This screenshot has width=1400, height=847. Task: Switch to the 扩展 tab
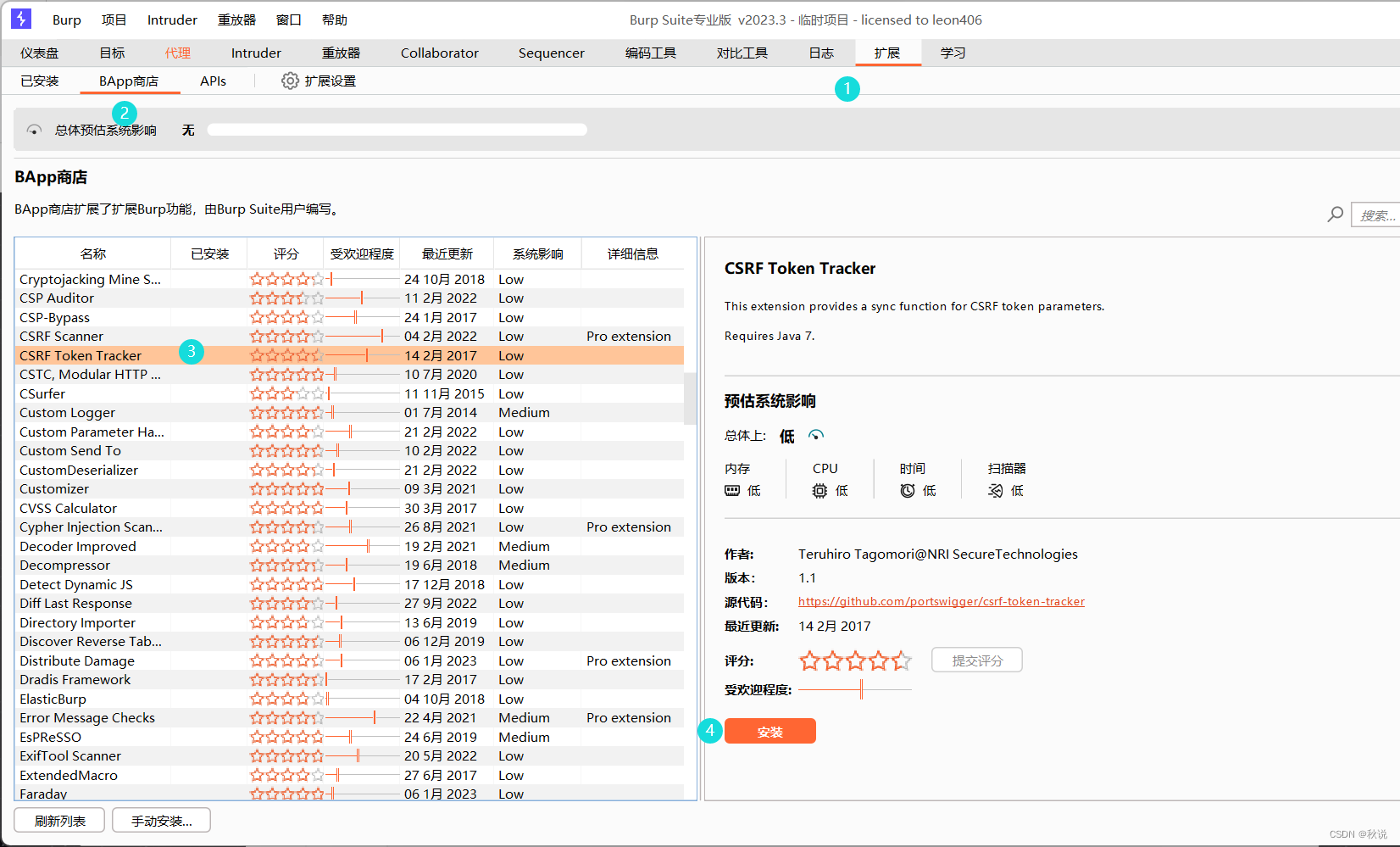(887, 53)
